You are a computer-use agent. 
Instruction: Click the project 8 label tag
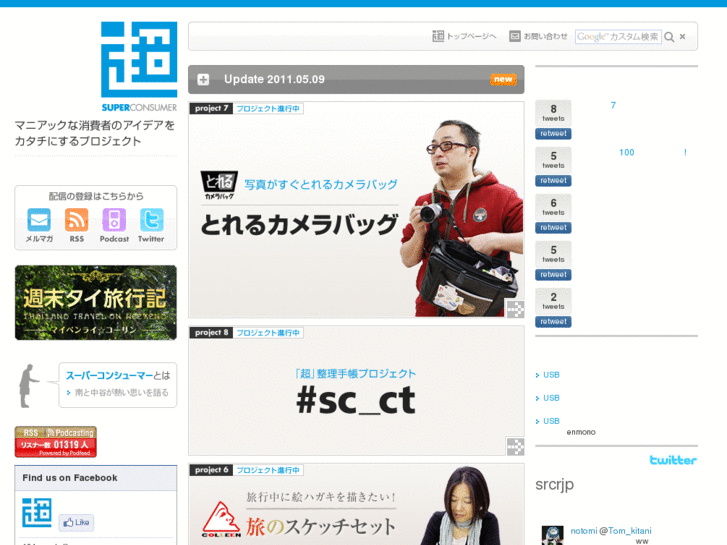coord(211,333)
